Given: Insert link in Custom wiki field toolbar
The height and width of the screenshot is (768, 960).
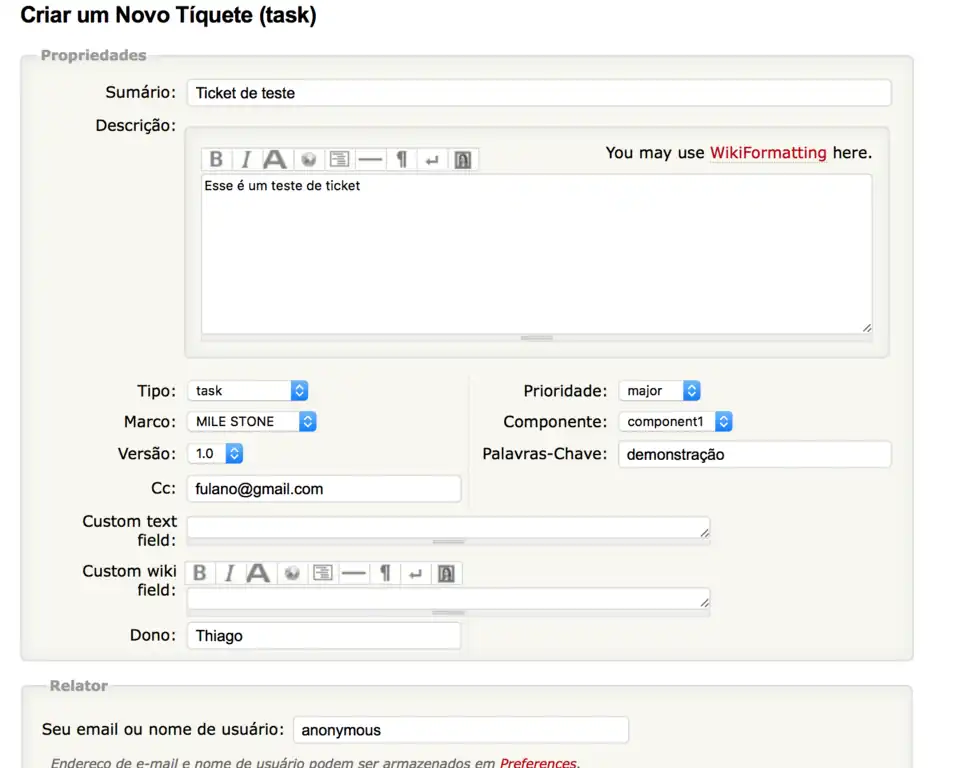Looking at the screenshot, I should (293, 573).
